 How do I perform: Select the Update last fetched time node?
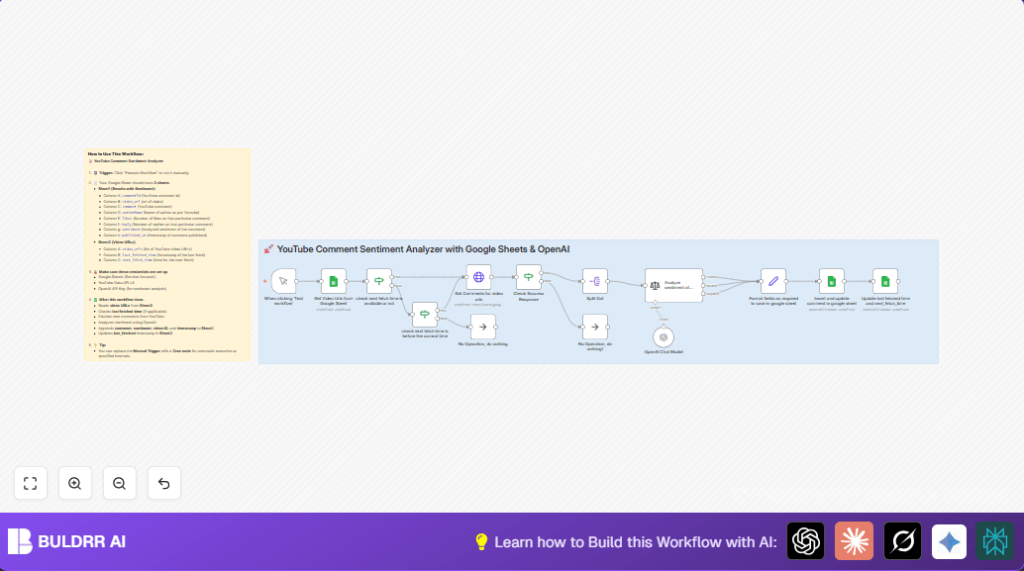pos(886,281)
